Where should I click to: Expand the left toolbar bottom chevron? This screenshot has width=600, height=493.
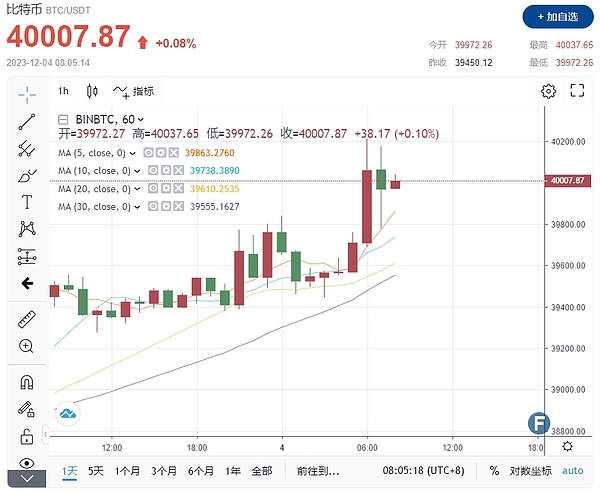(x=27, y=480)
